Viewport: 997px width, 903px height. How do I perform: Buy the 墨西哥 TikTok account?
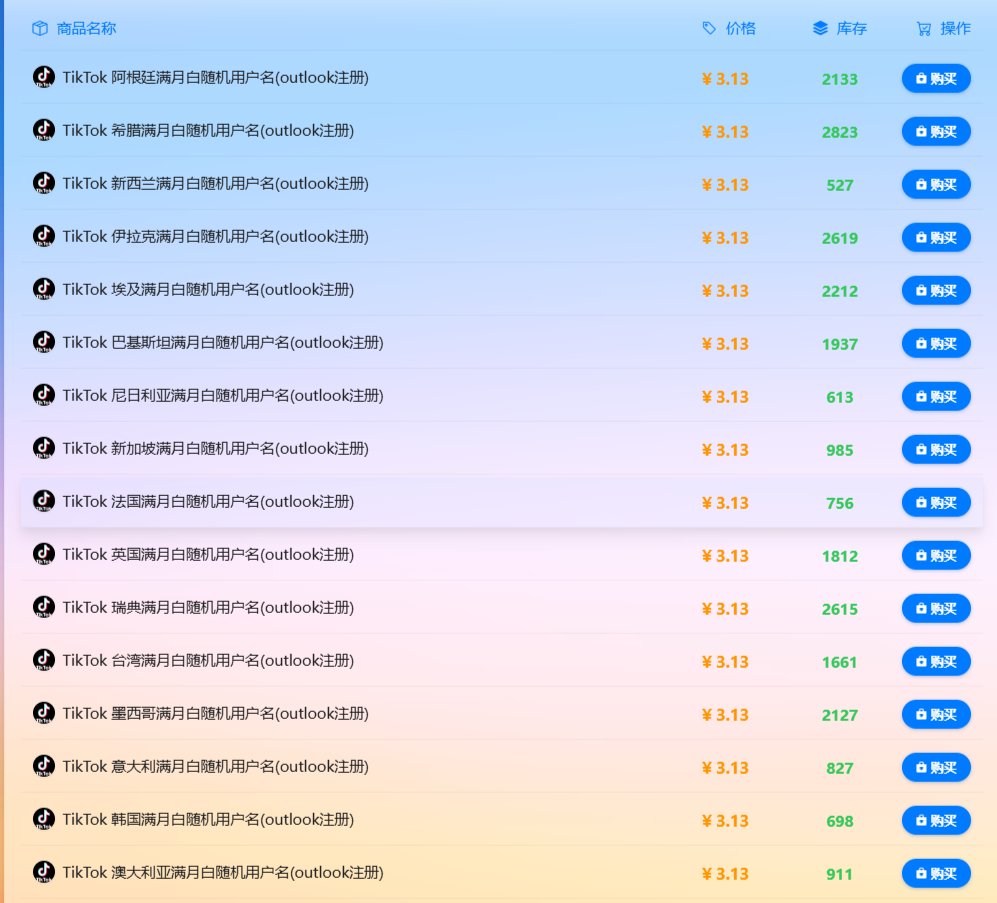click(x=936, y=714)
